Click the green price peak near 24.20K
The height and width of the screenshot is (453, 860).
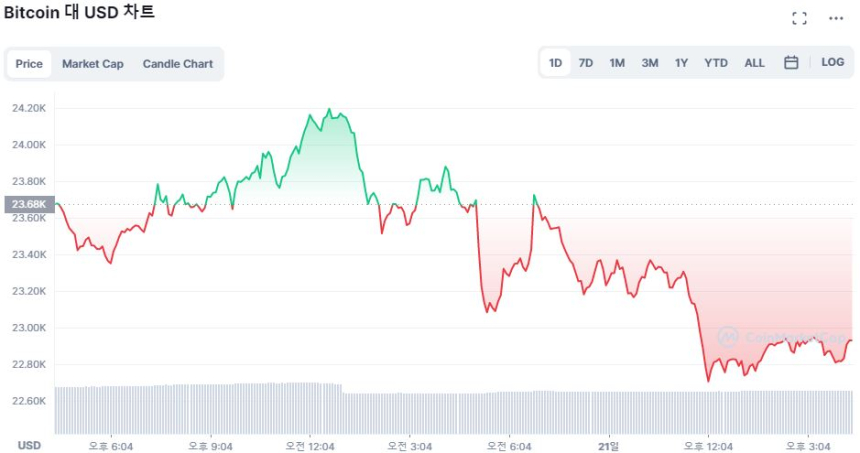click(x=330, y=110)
